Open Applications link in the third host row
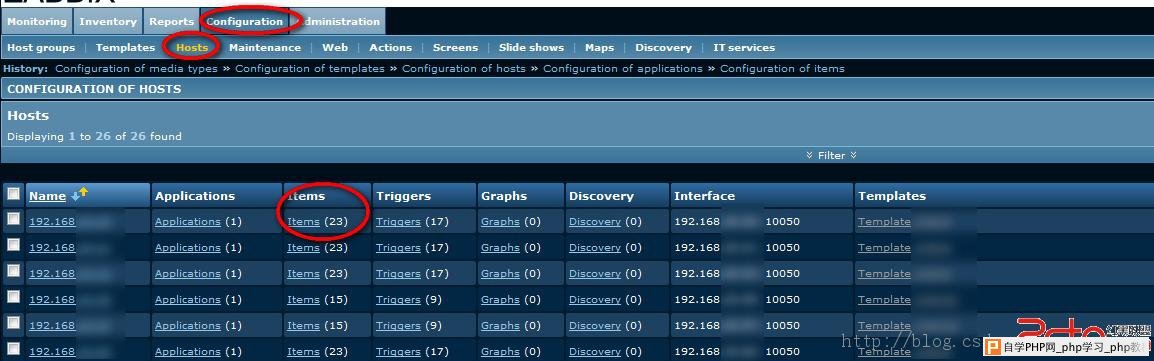 click(x=188, y=274)
